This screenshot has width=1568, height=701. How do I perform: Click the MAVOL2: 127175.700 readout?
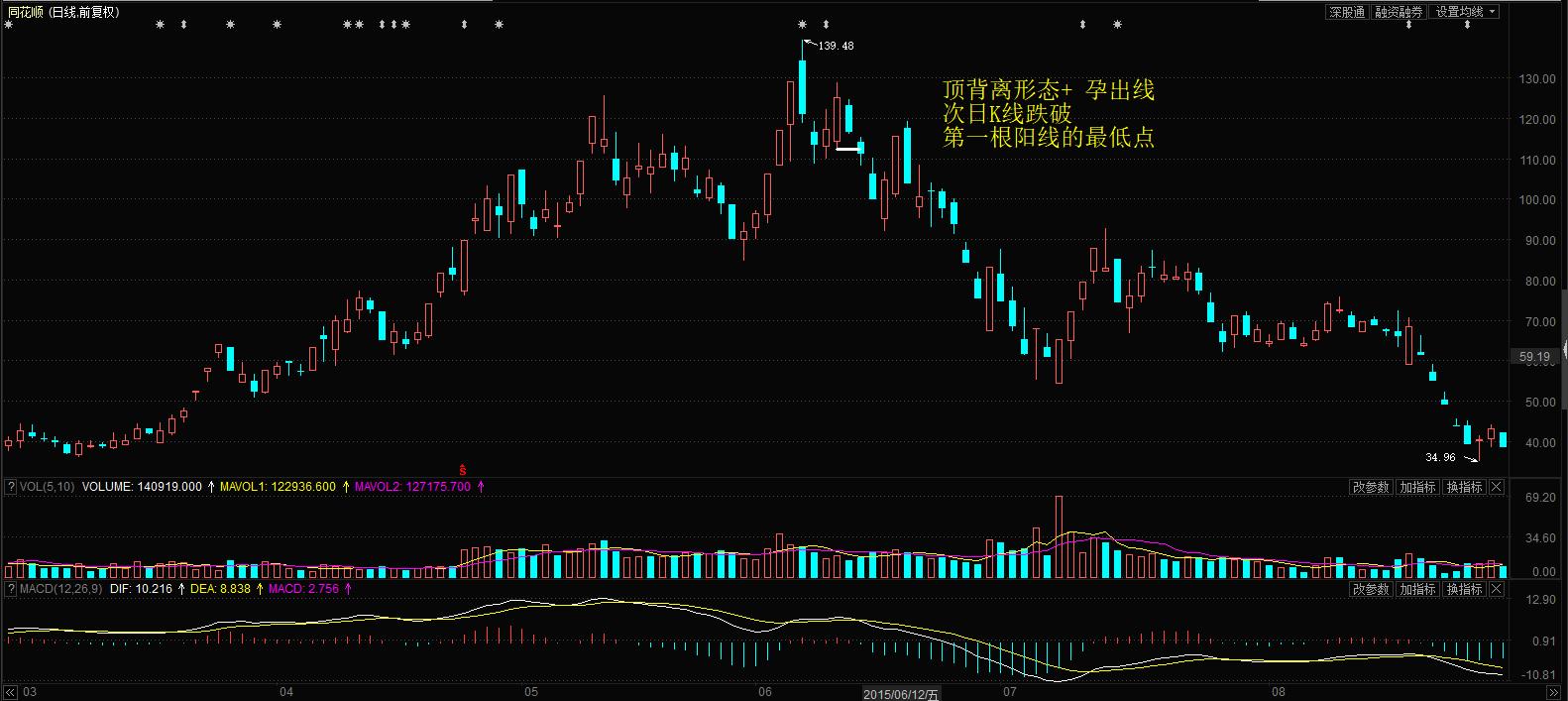click(412, 487)
